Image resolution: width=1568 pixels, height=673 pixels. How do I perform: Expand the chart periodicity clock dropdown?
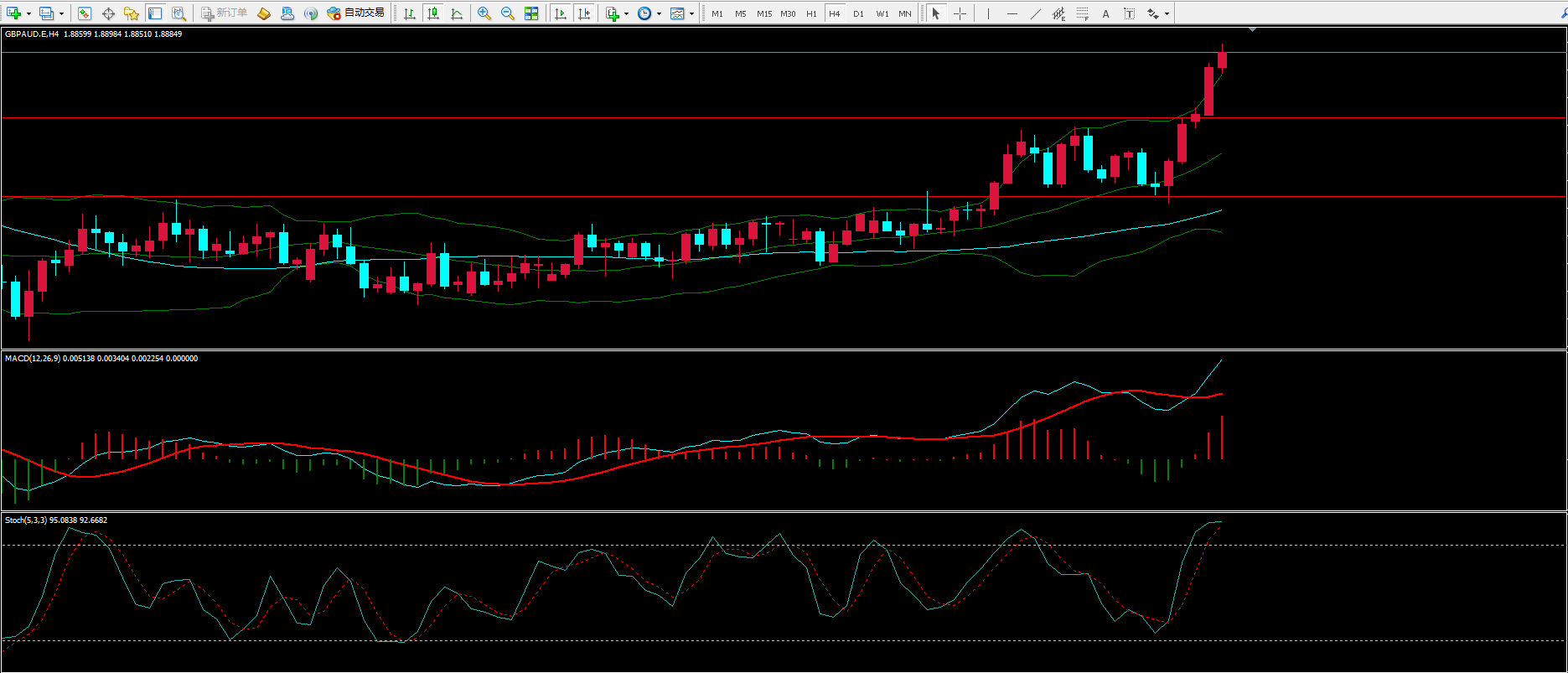pyautogui.click(x=659, y=13)
